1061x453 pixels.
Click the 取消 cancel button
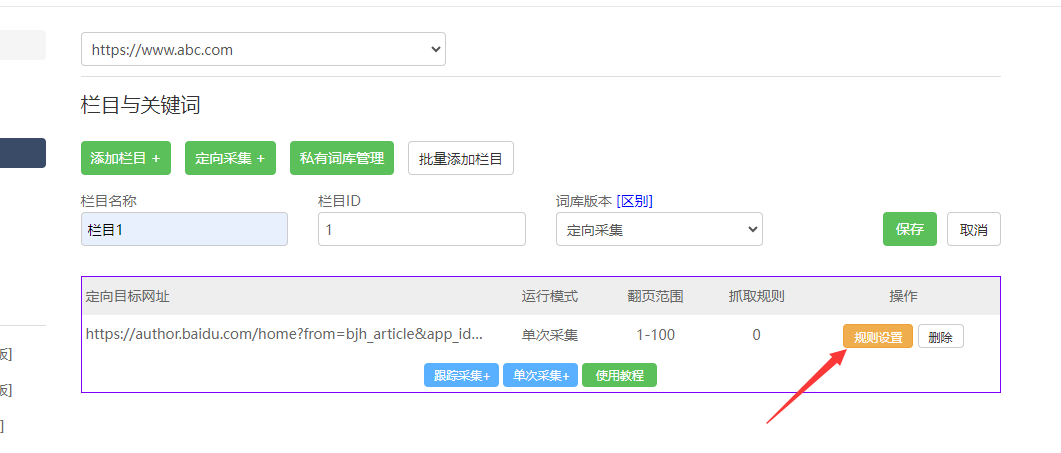[x=973, y=229]
